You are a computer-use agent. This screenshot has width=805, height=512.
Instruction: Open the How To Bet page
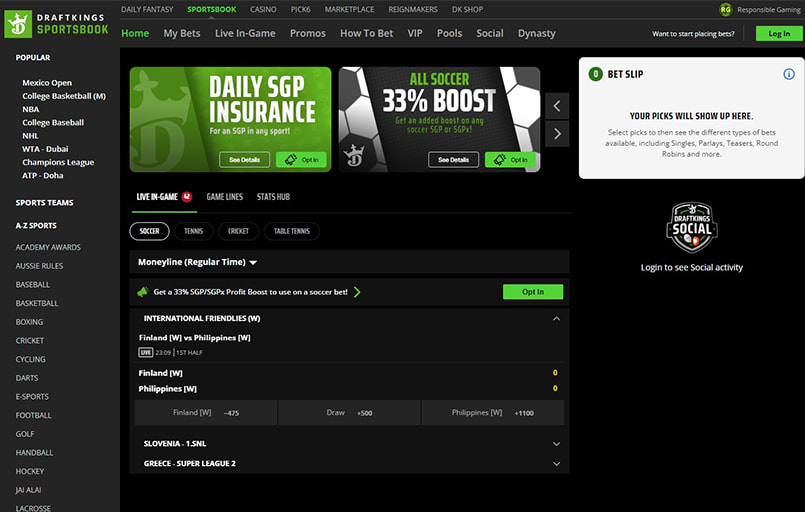click(366, 33)
